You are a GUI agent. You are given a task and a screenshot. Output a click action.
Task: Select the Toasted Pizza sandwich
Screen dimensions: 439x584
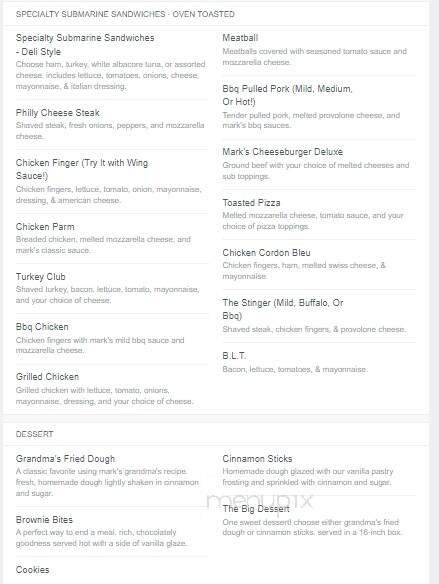(251, 203)
